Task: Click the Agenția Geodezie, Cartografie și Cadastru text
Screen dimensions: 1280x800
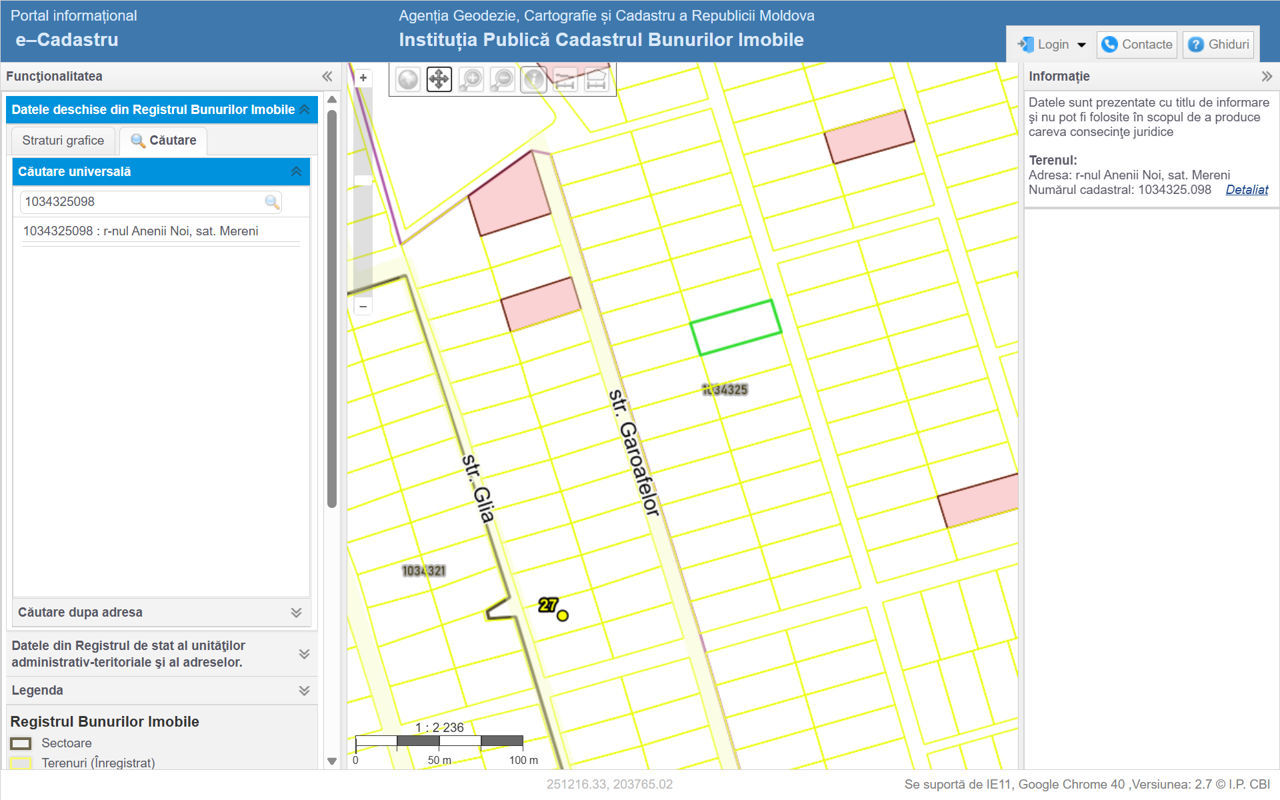Action: click(x=607, y=16)
